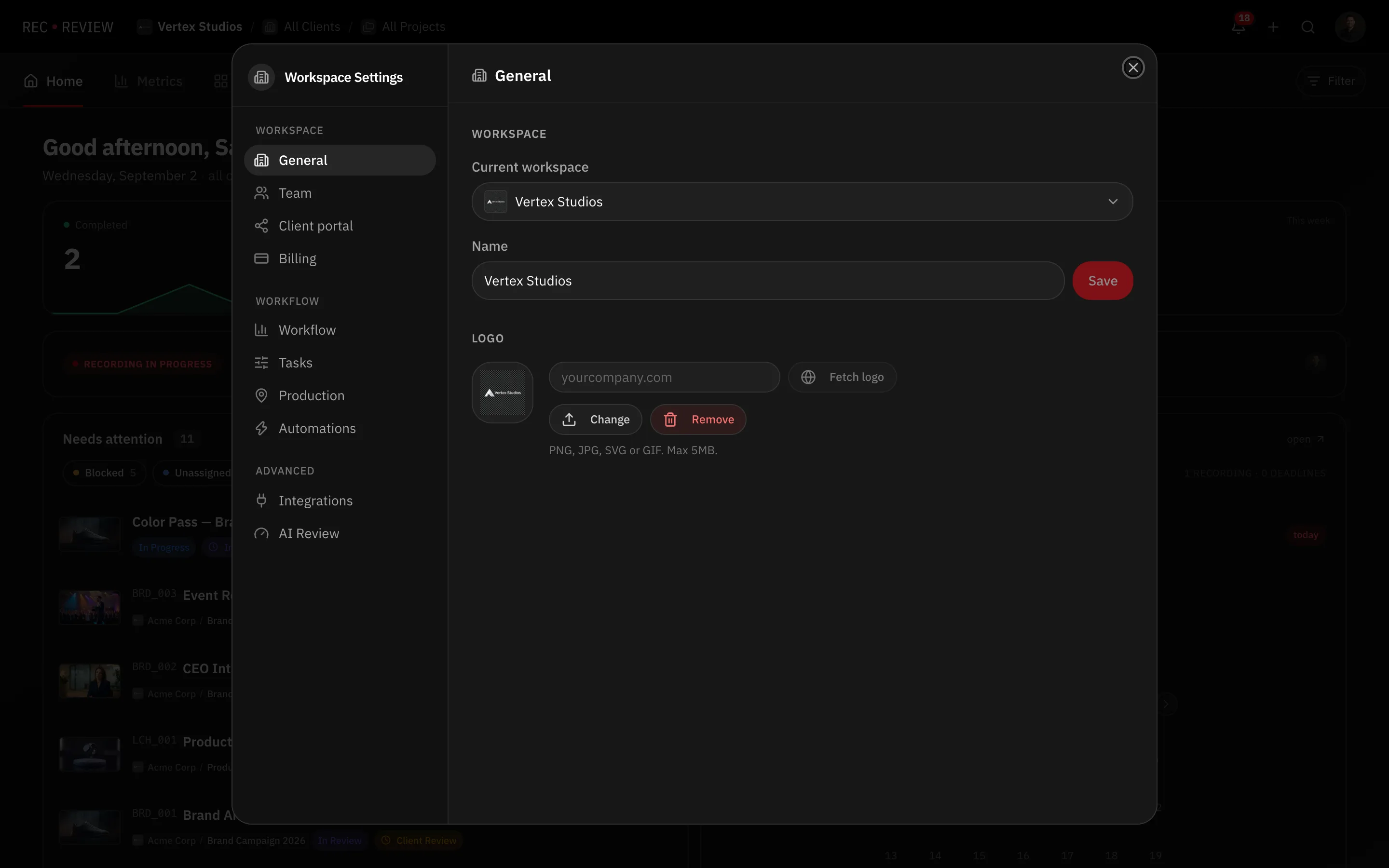Click the Vertex Studios logo thumbnail
The height and width of the screenshot is (868, 1389).
(502, 393)
